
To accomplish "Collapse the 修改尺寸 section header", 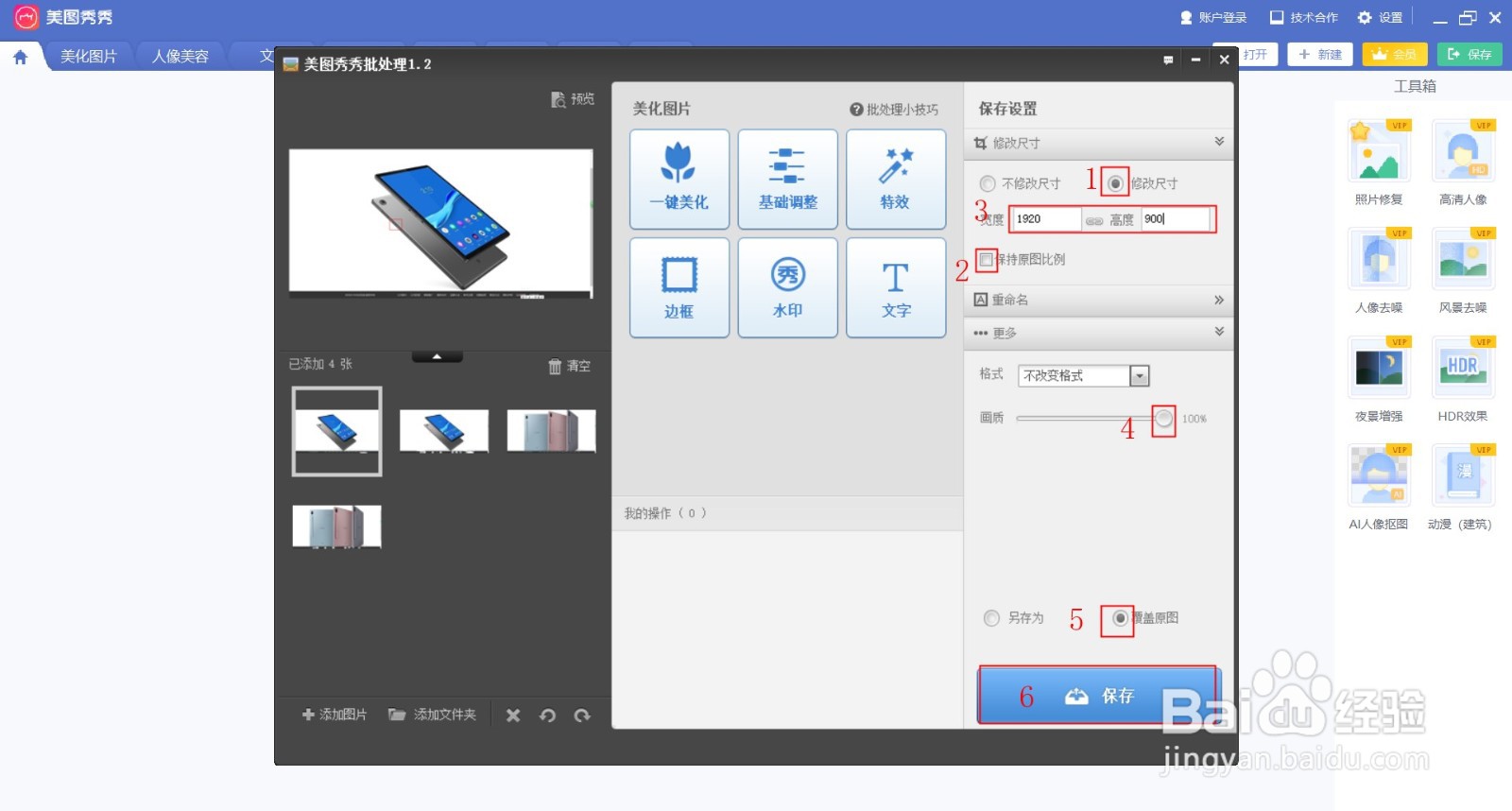I will (x=1099, y=143).
